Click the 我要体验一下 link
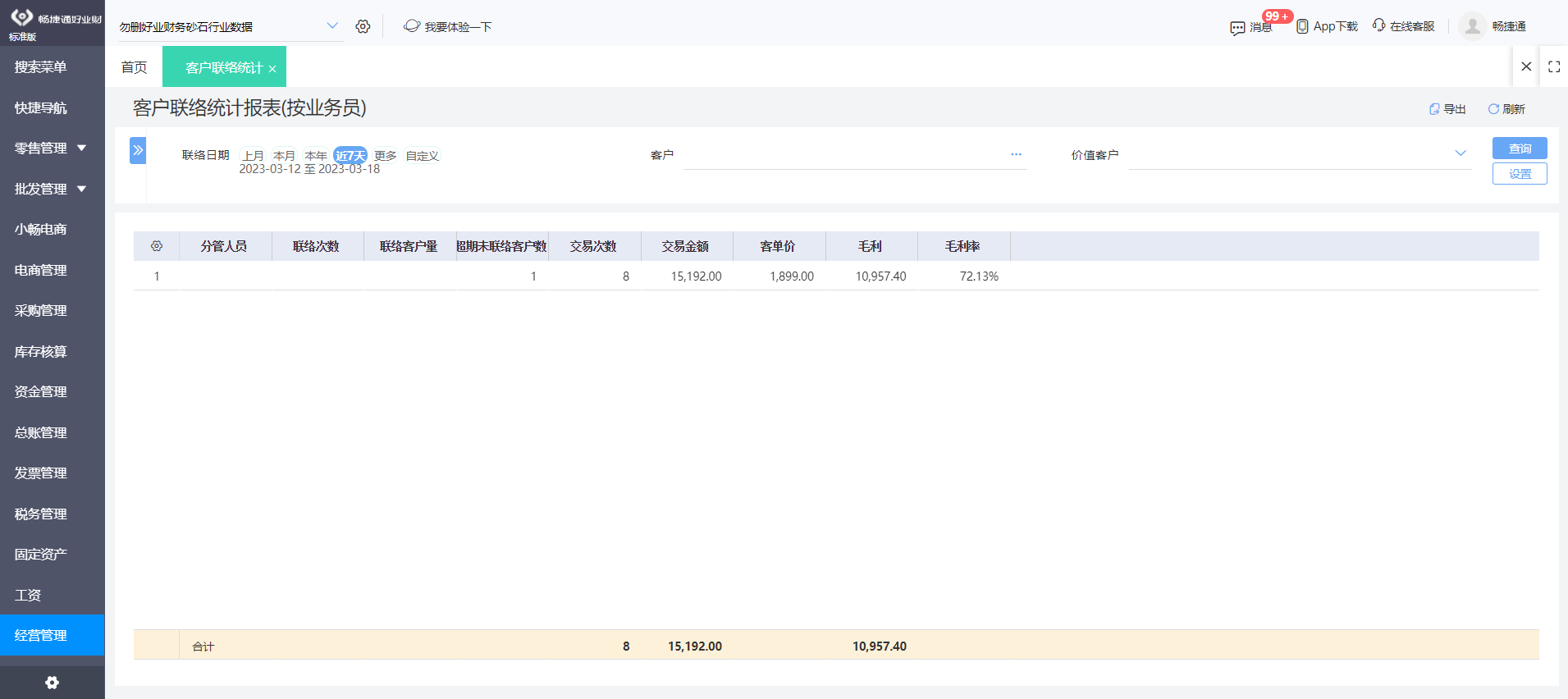1568x699 pixels. pos(458,27)
